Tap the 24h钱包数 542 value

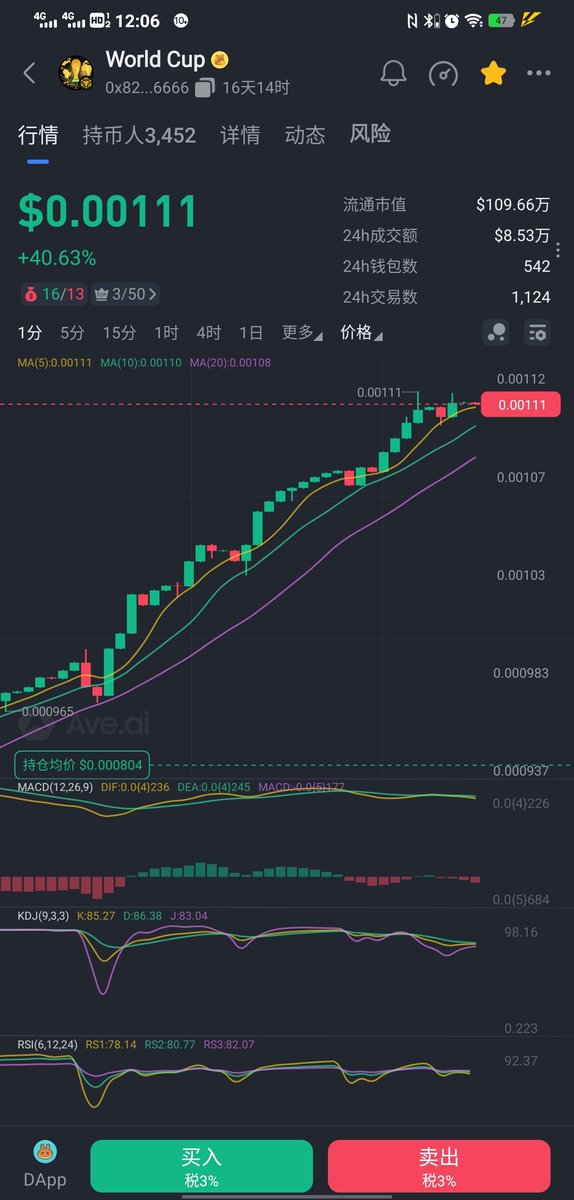[537, 266]
